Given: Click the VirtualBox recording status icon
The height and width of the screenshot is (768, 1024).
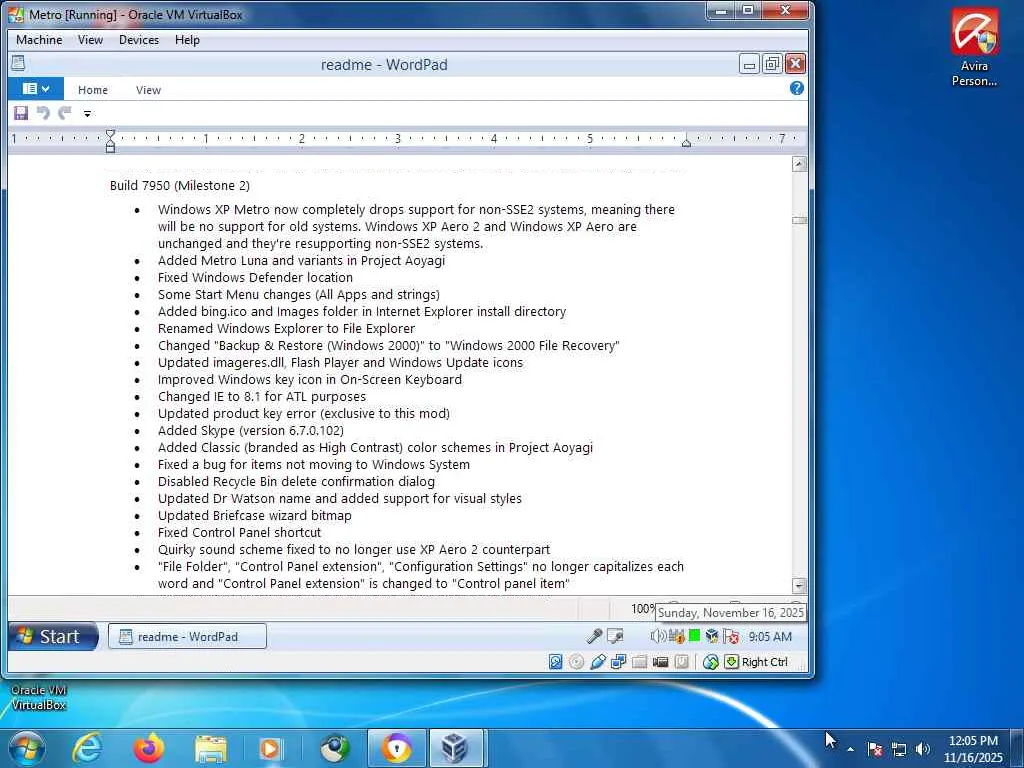Looking at the screenshot, I should coord(681,662).
